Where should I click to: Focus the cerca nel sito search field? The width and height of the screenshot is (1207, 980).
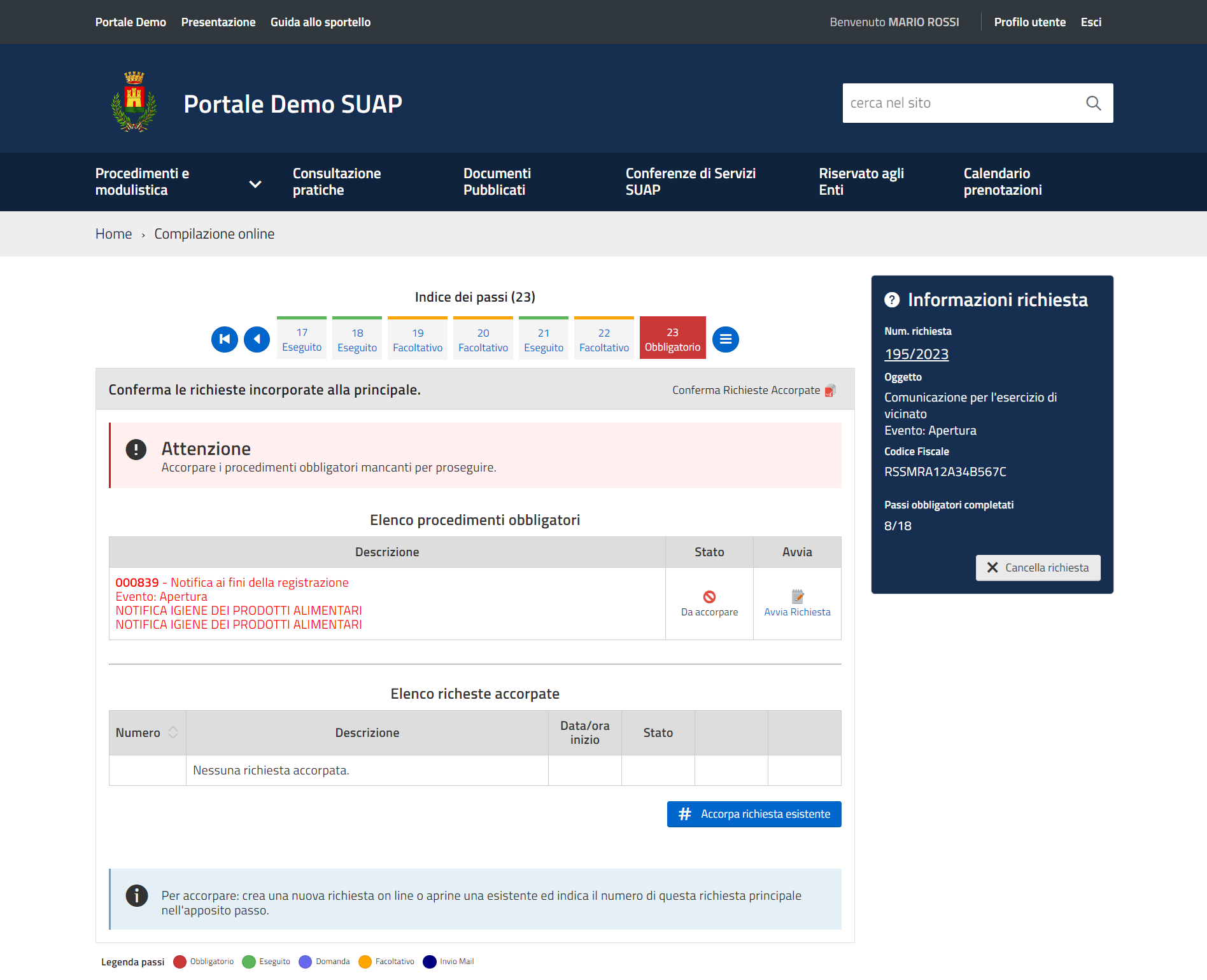click(960, 103)
